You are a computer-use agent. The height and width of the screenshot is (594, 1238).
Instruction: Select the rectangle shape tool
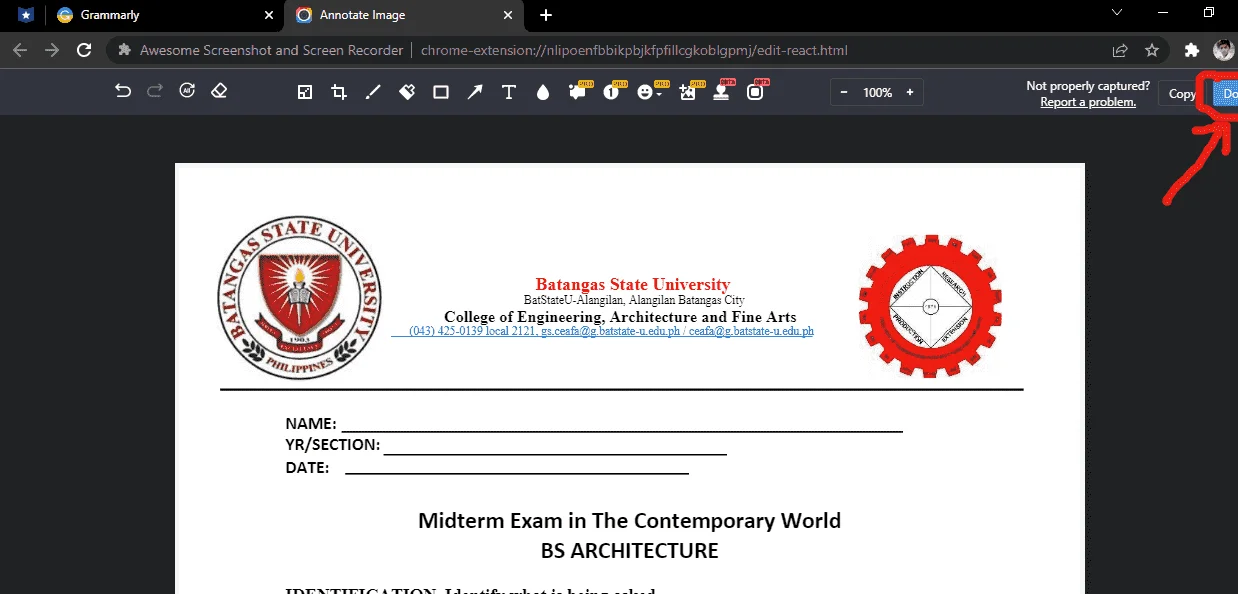pos(440,92)
